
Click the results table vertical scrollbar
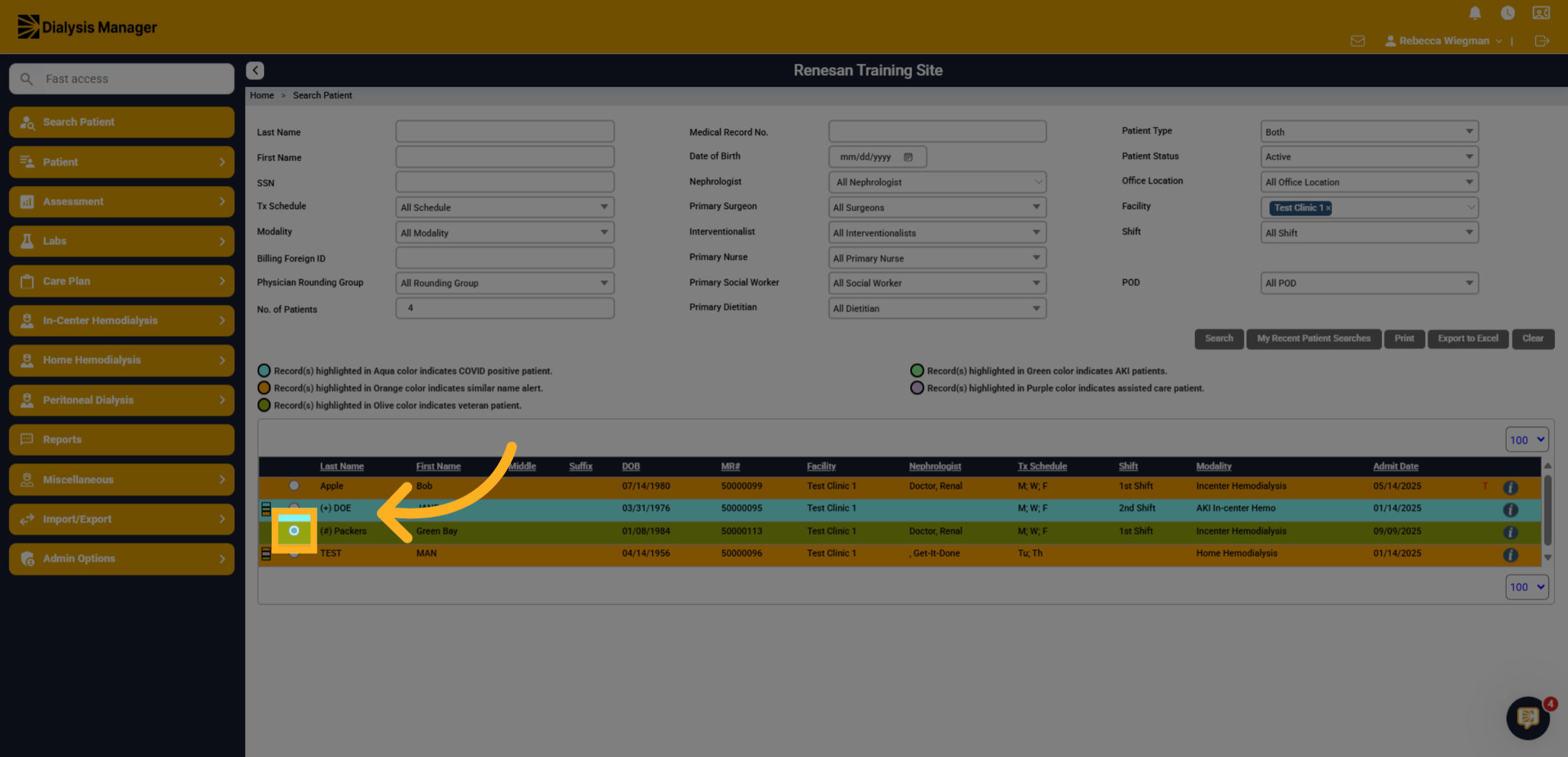pyautogui.click(x=1547, y=511)
